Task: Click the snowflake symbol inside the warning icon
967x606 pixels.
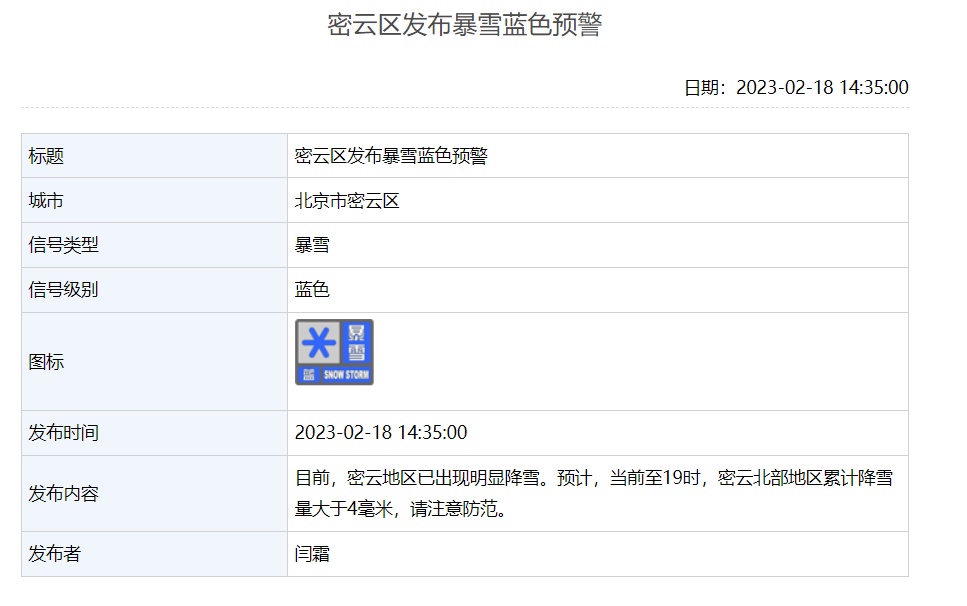Action: 319,343
